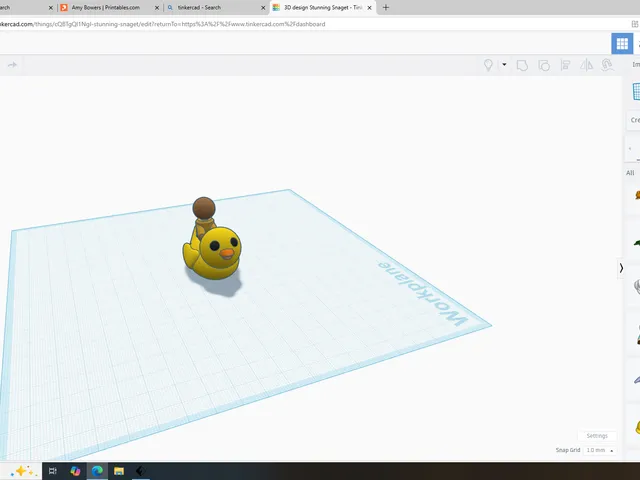The image size is (640, 480).
Task: Switch to the tinkercad - Search tab
Action: (x=199, y=7)
